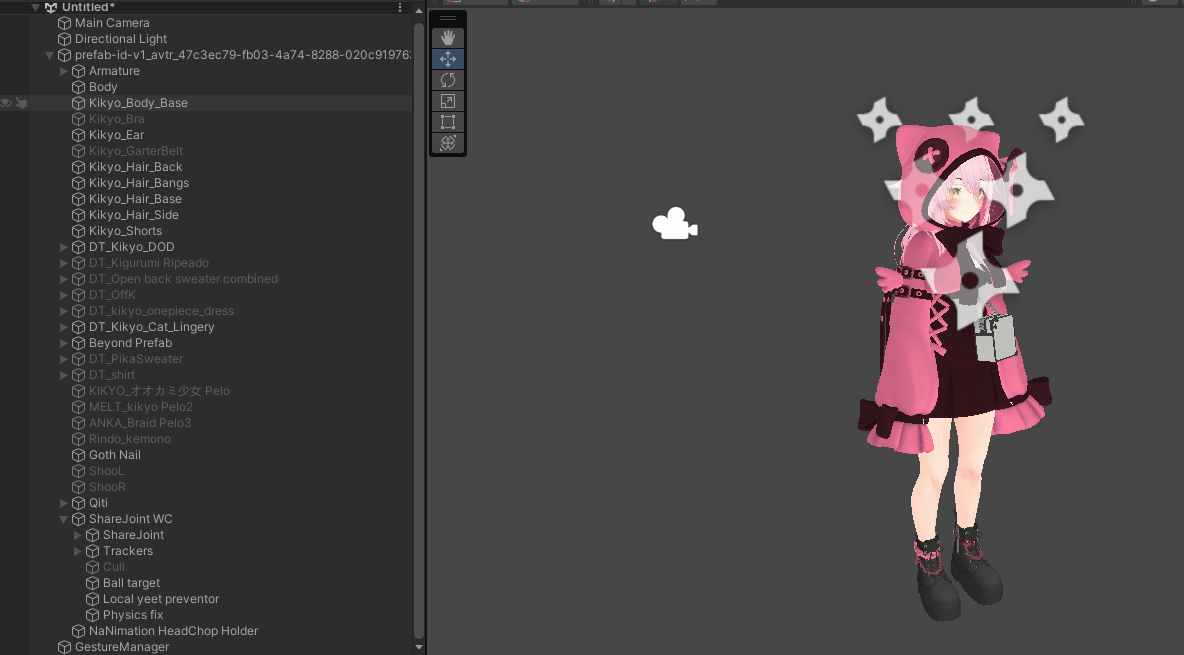Toggle picking hand icon for Kikyo_Body_Base
Screen dimensions: 1184x655
[x=21, y=103]
